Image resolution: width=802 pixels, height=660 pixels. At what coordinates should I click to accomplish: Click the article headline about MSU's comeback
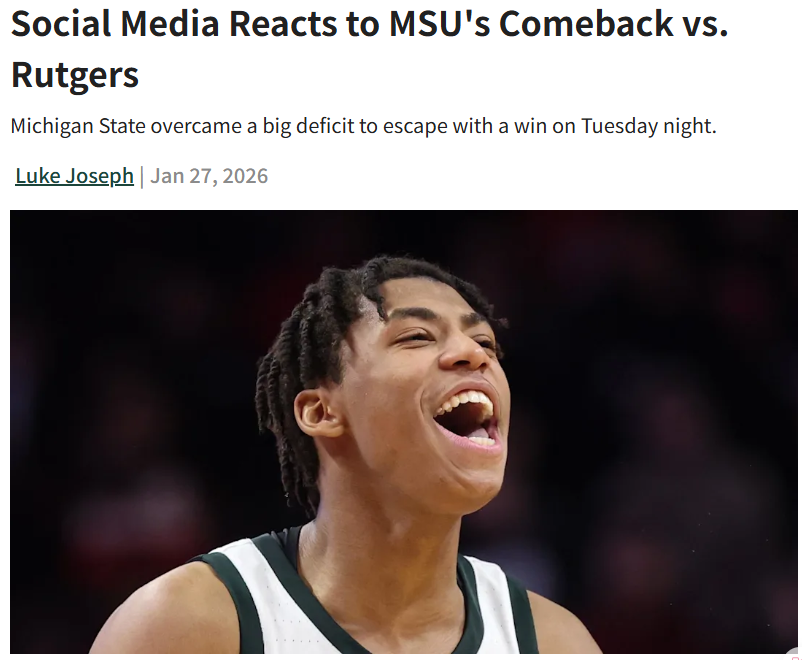pyautogui.click(x=369, y=49)
